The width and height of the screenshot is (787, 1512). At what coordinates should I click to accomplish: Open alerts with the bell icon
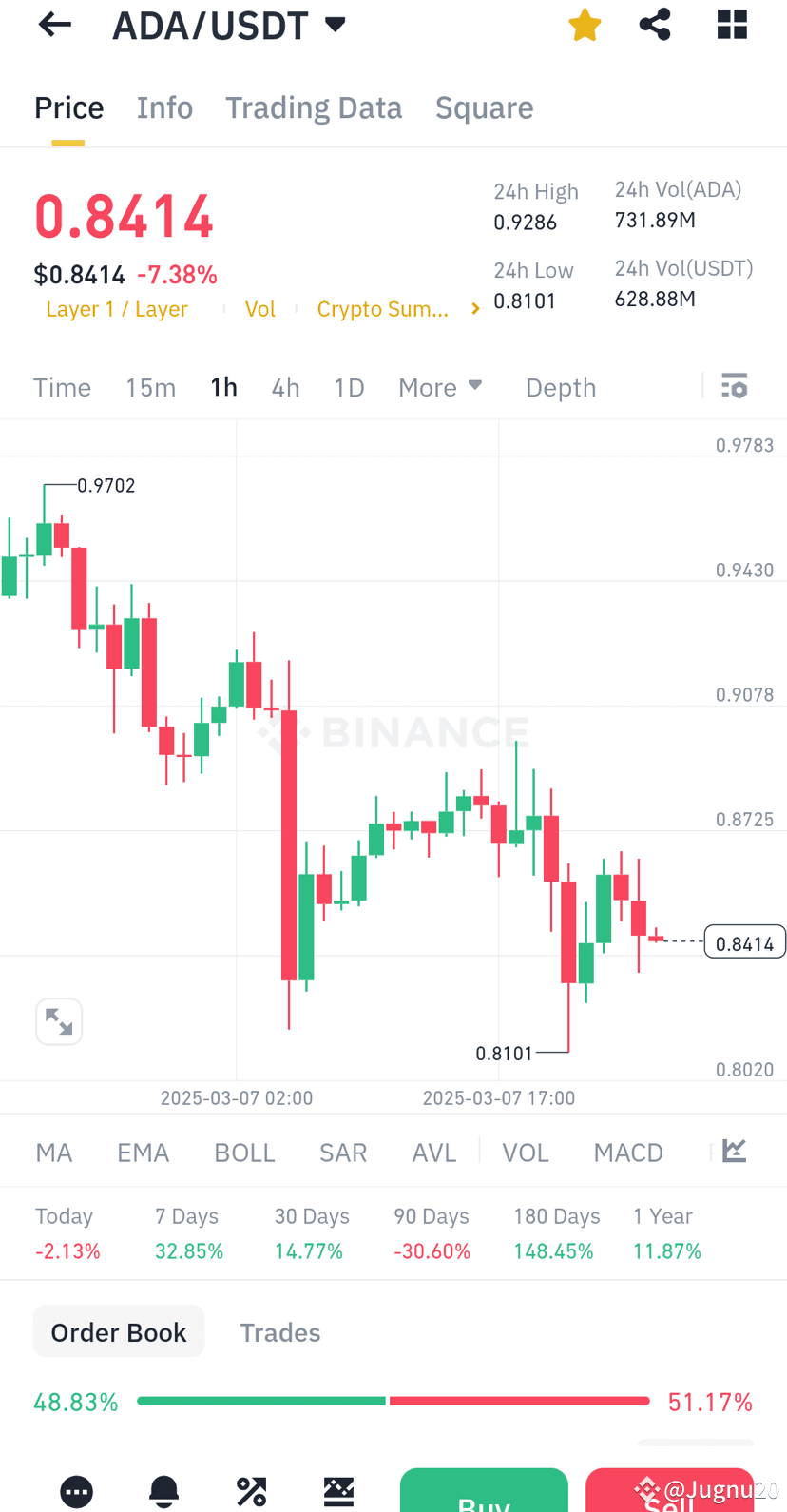(x=163, y=1491)
